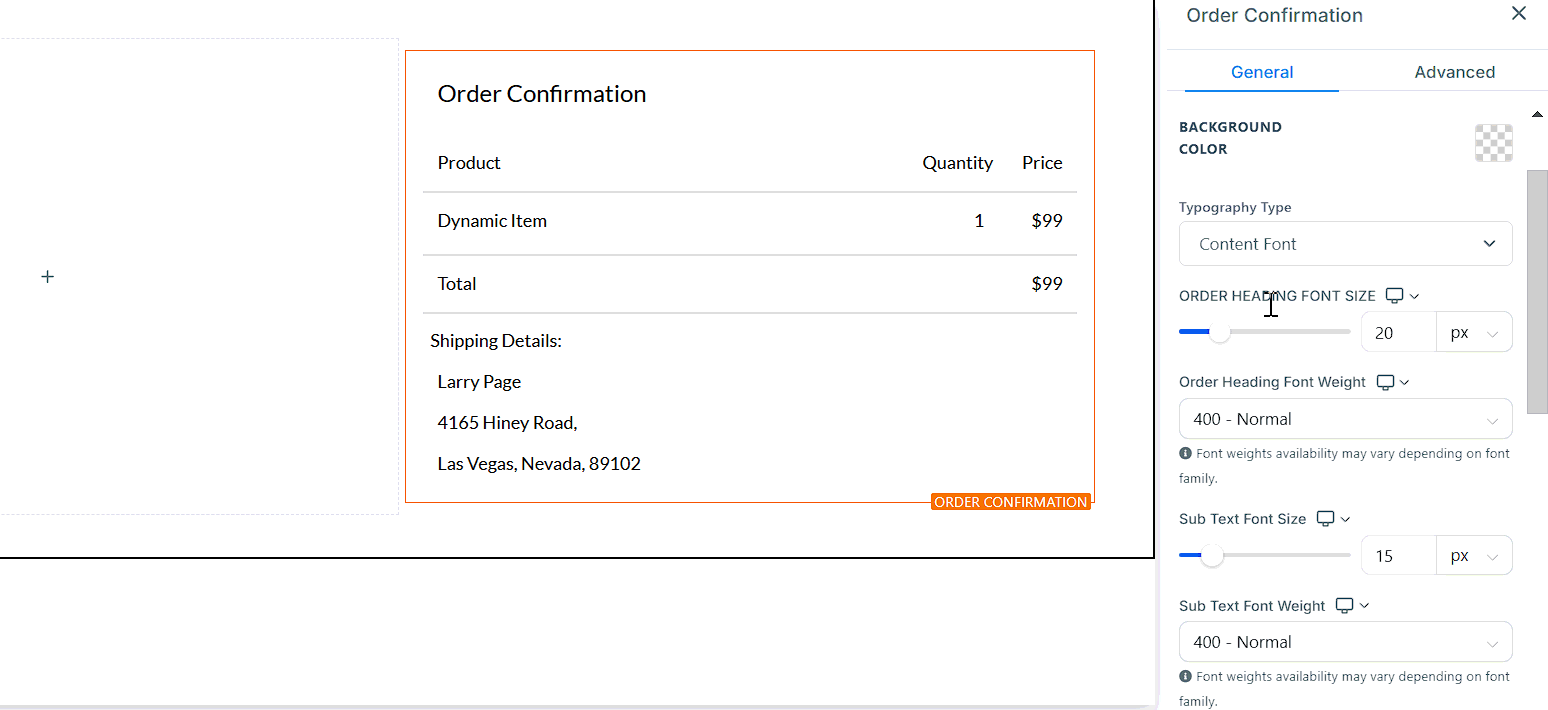Expand the Sub Text Font Weight dropdown
1548x710 pixels.
click(x=1345, y=642)
